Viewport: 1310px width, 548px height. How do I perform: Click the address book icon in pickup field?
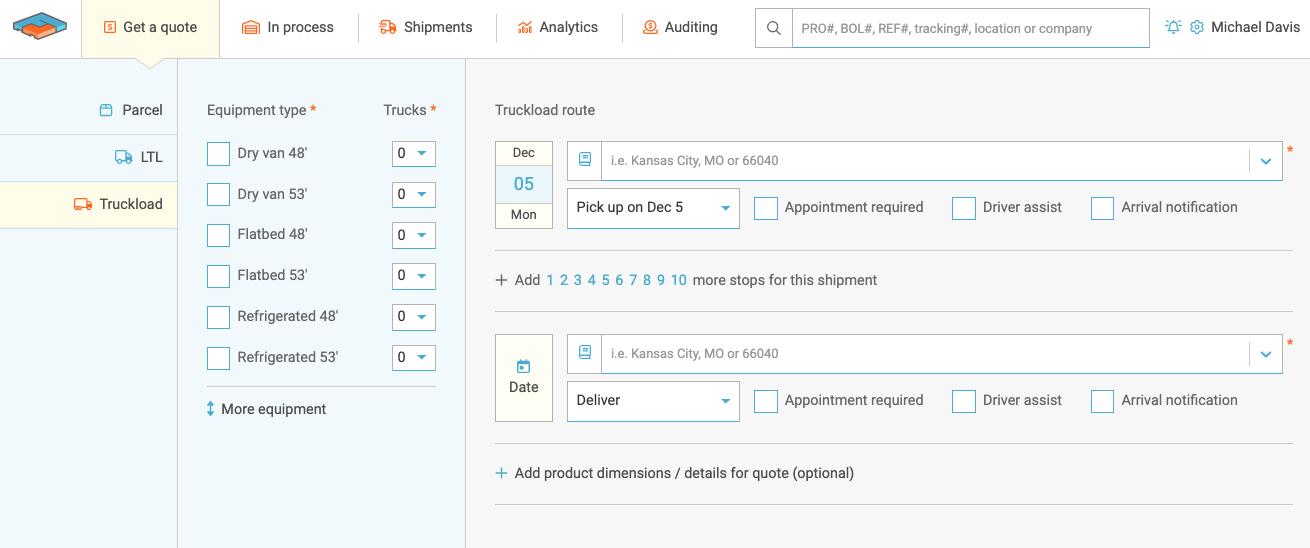585,160
